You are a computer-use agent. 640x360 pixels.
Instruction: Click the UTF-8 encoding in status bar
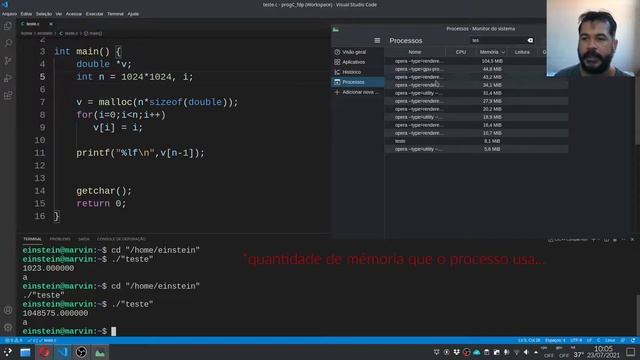pyautogui.click(x=576, y=340)
